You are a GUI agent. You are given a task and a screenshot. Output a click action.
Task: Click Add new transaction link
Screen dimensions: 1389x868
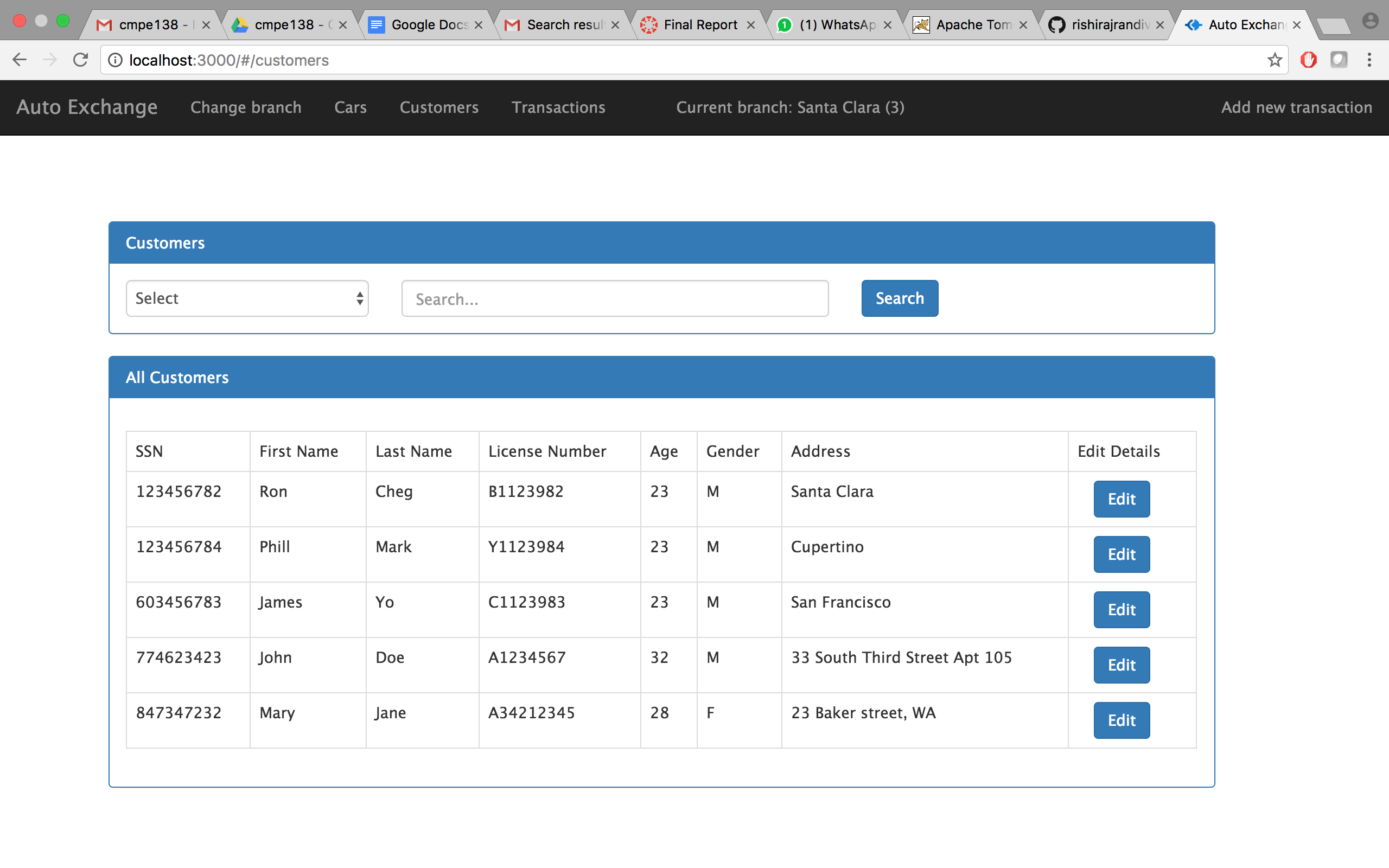coord(1296,107)
